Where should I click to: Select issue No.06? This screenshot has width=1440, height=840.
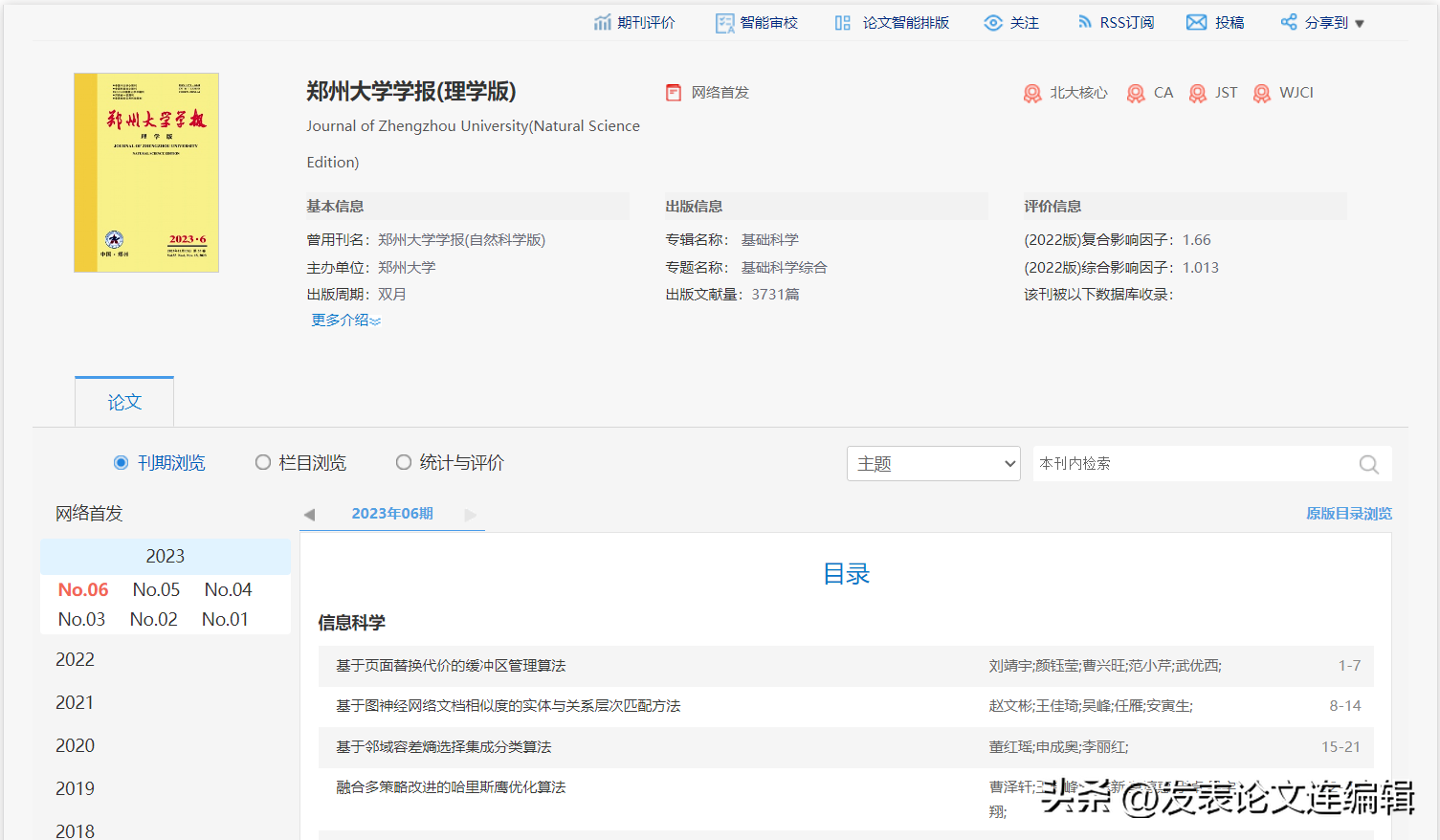coord(83,590)
